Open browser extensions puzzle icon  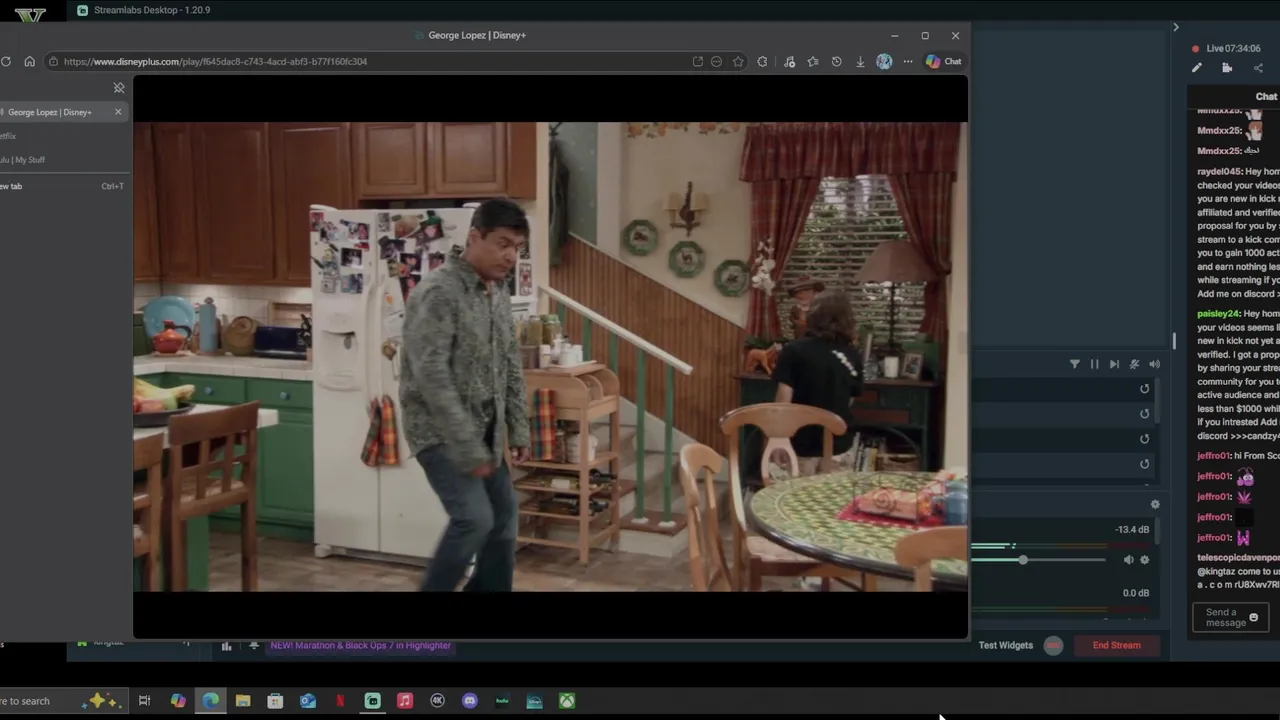coord(762,61)
